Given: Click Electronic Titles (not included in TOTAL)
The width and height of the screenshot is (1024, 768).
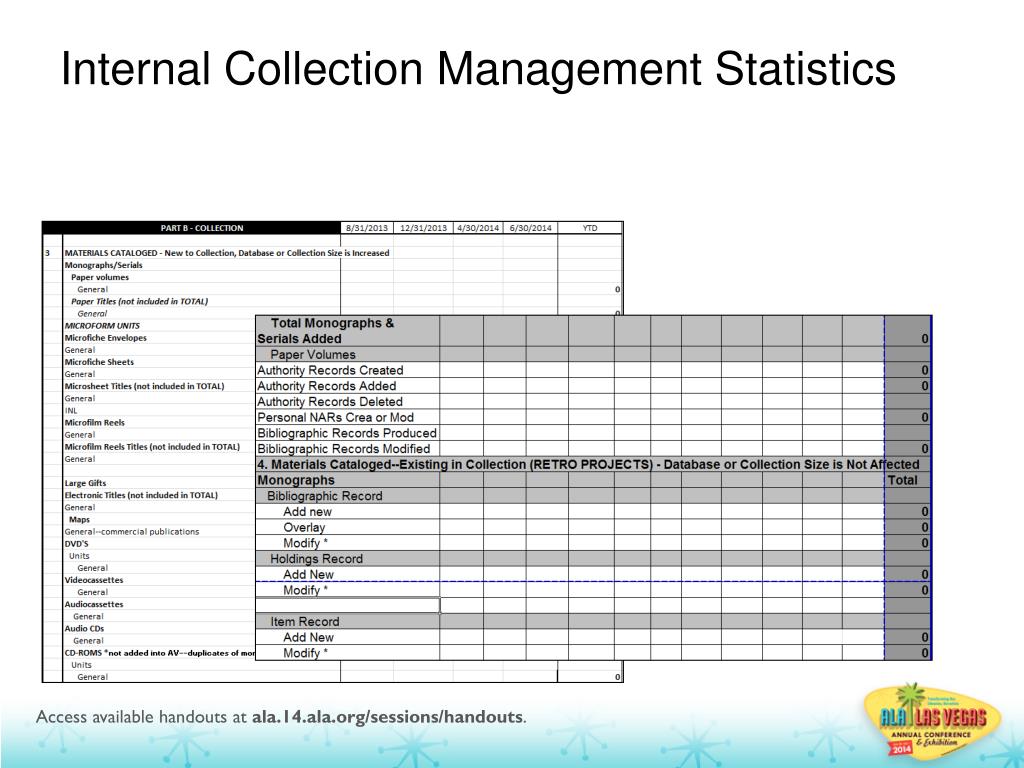Looking at the screenshot, I should coord(141,495).
